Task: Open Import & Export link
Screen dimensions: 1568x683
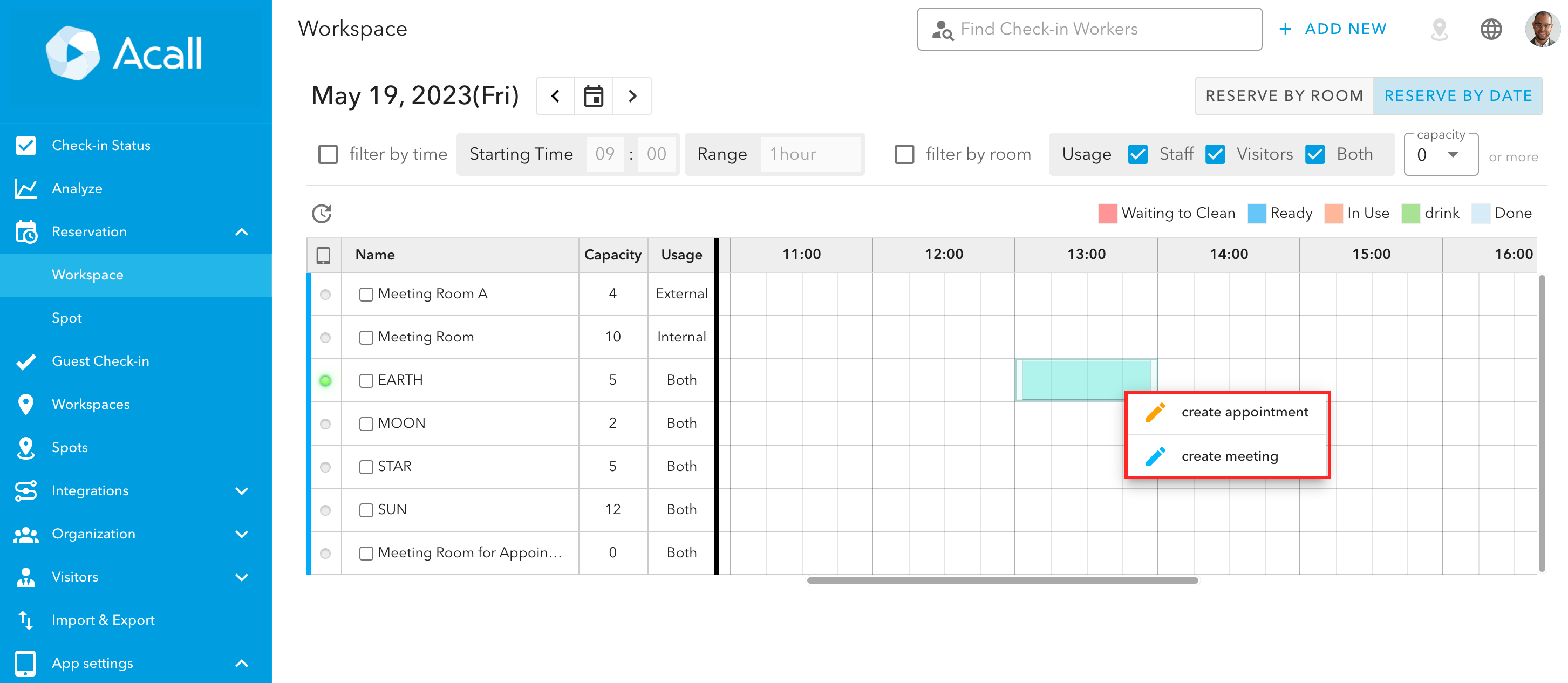Action: tap(103, 620)
